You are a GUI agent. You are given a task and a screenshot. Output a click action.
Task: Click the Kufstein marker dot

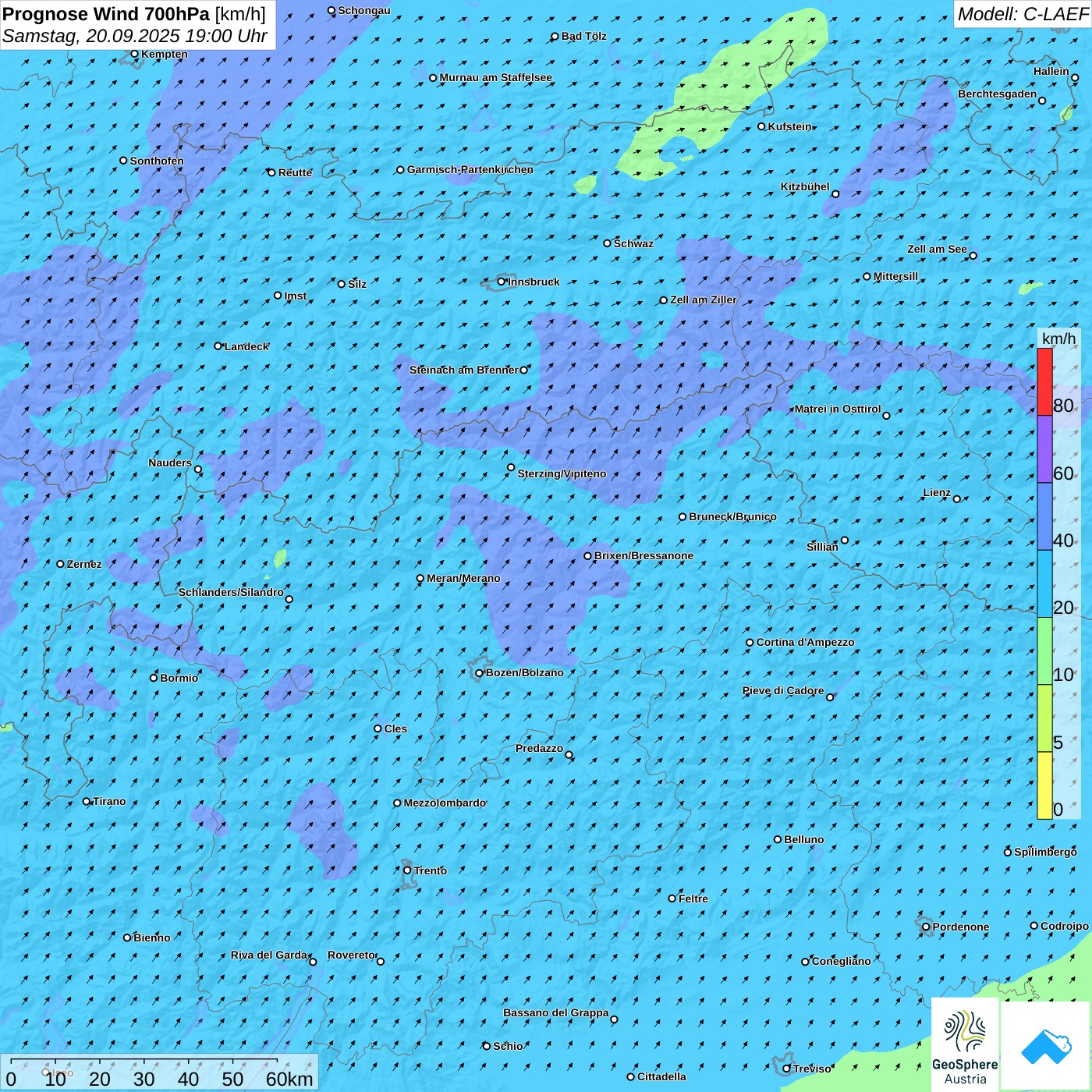762,126
